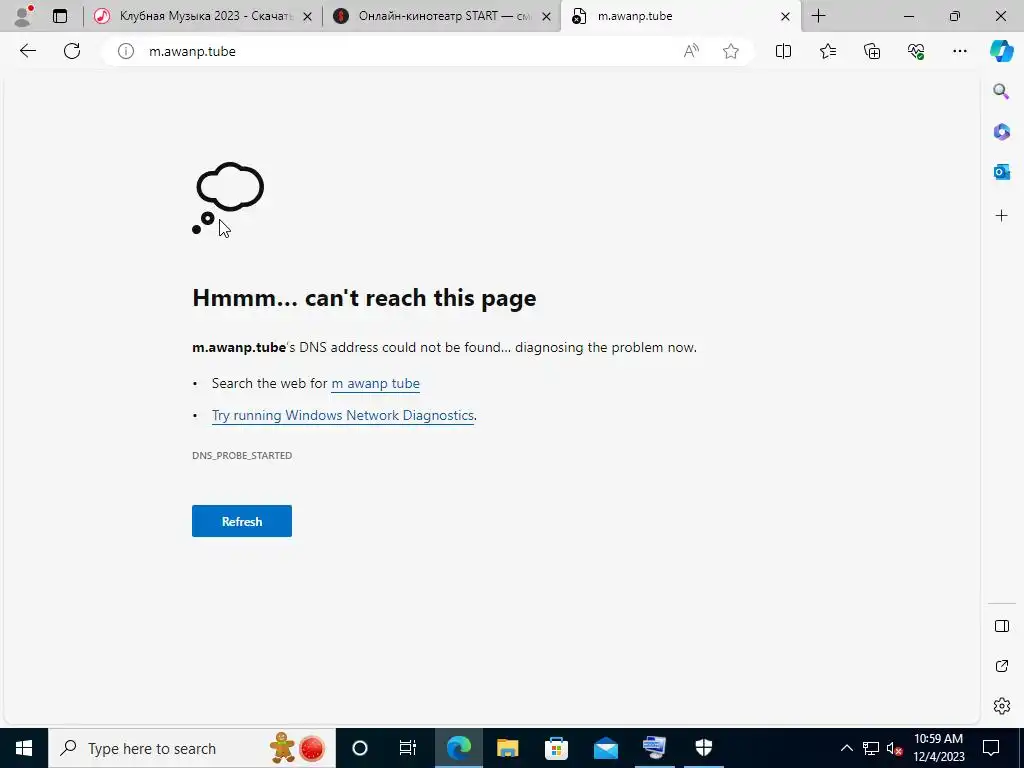
Task: Open link in new window sidebar icon
Action: 1002,666
